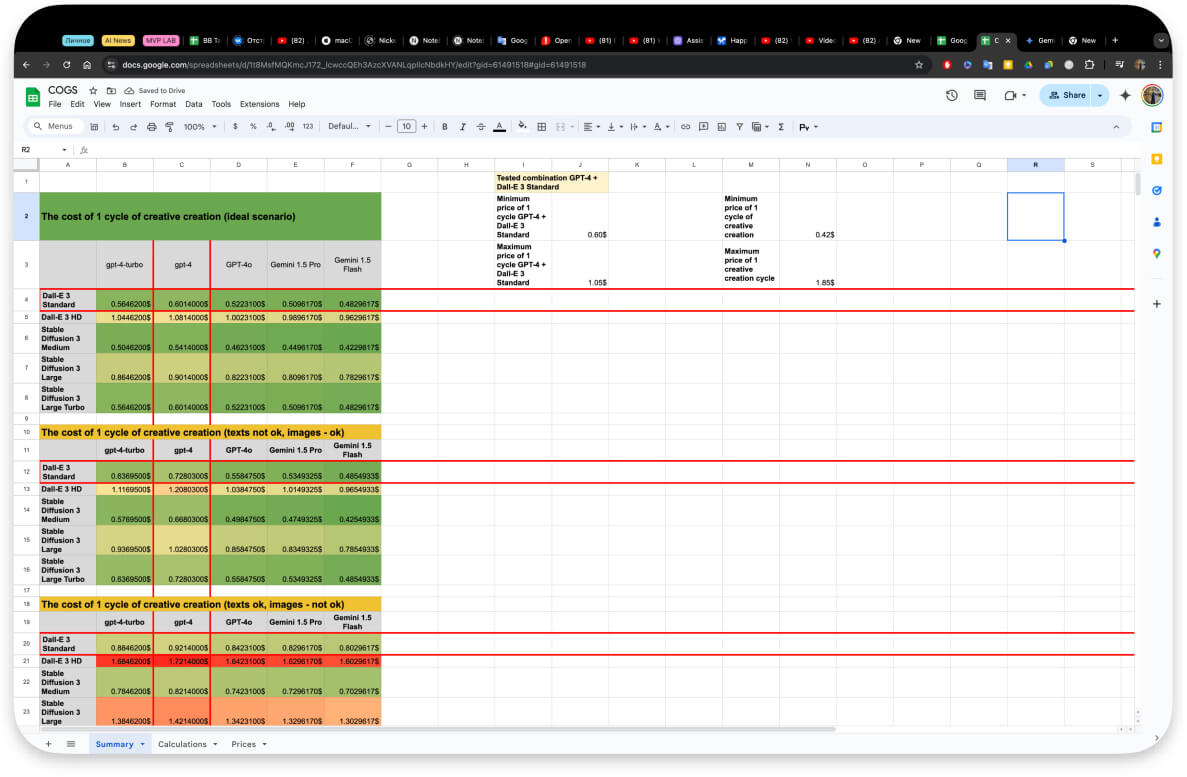Select column R header
Image resolution: width=1187 pixels, height=777 pixels.
(x=1036, y=164)
